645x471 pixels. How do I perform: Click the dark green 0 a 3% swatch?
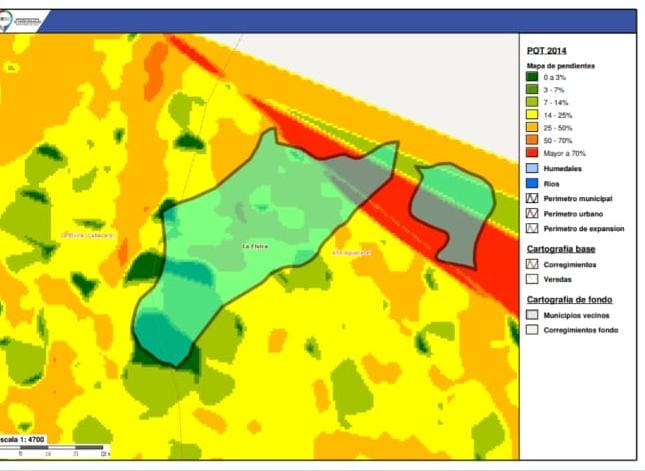point(532,77)
